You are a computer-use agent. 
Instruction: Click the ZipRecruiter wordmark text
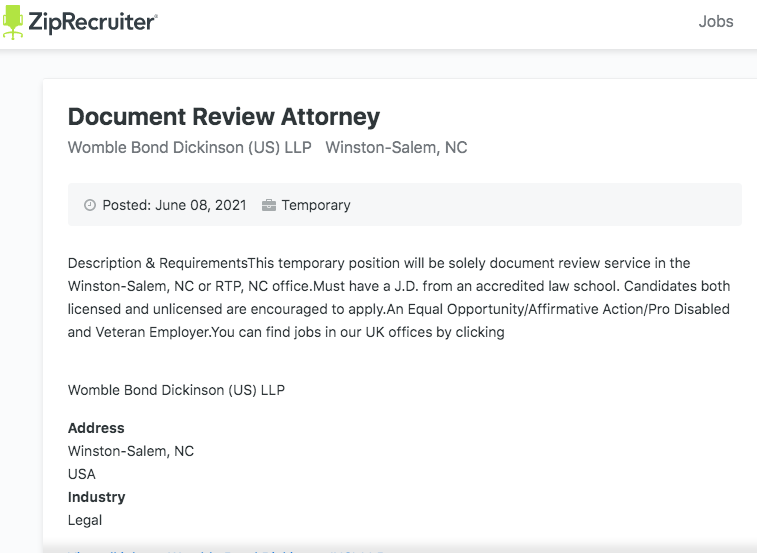pyautogui.click(x=92, y=21)
